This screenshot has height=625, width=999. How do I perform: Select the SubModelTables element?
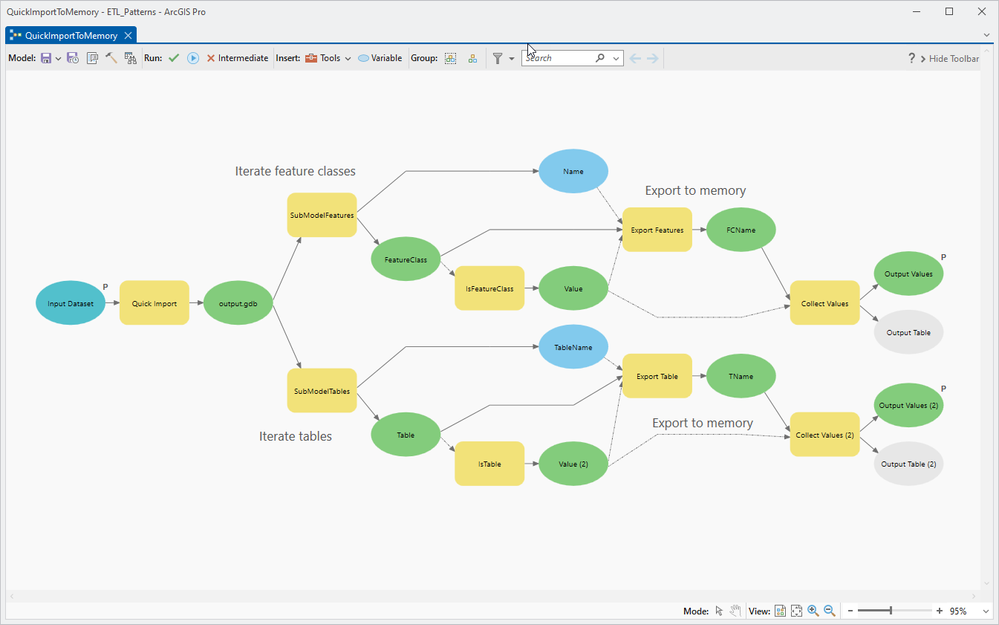tap(322, 391)
